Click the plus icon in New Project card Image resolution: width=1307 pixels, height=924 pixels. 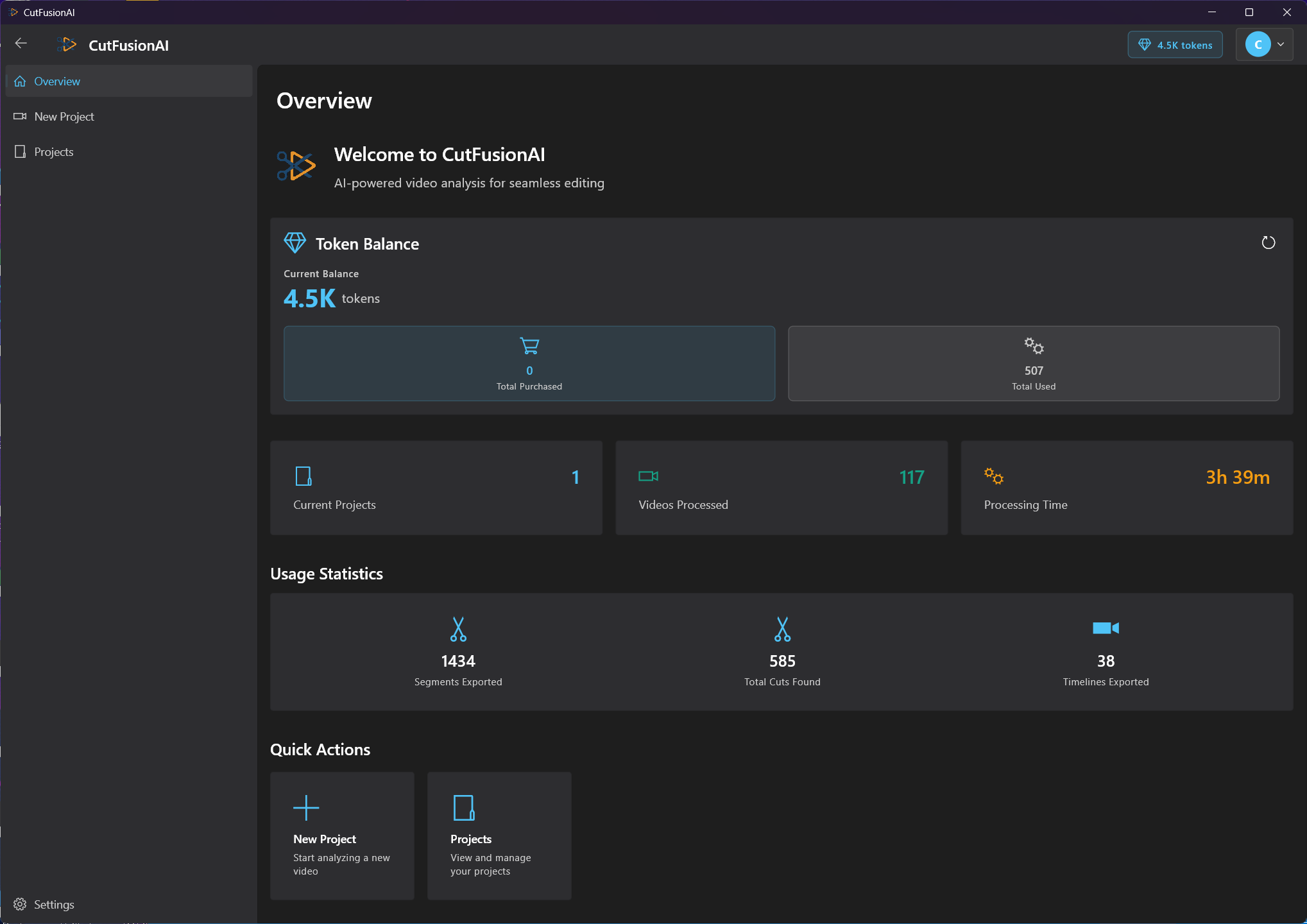pyautogui.click(x=306, y=808)
